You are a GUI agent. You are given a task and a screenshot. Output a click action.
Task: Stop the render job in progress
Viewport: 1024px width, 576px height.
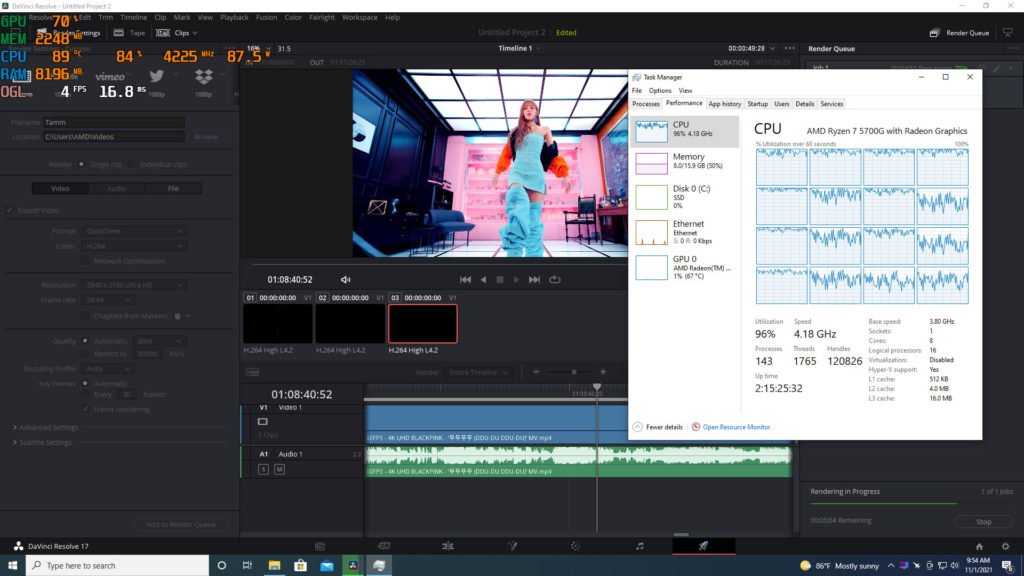983,521
